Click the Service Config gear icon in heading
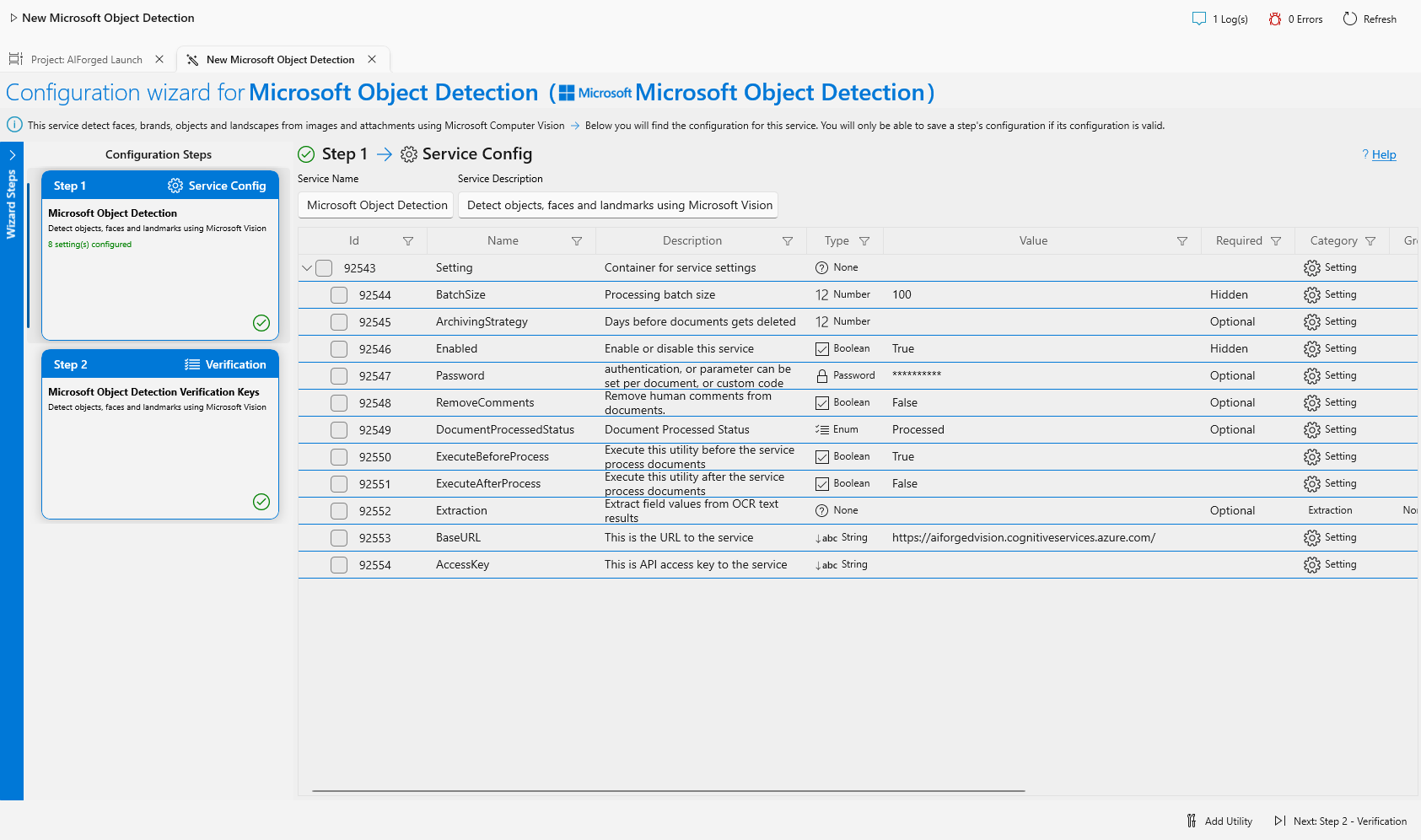The width and height of the screenshot is (1421, 840). click(x=409, y=154)
